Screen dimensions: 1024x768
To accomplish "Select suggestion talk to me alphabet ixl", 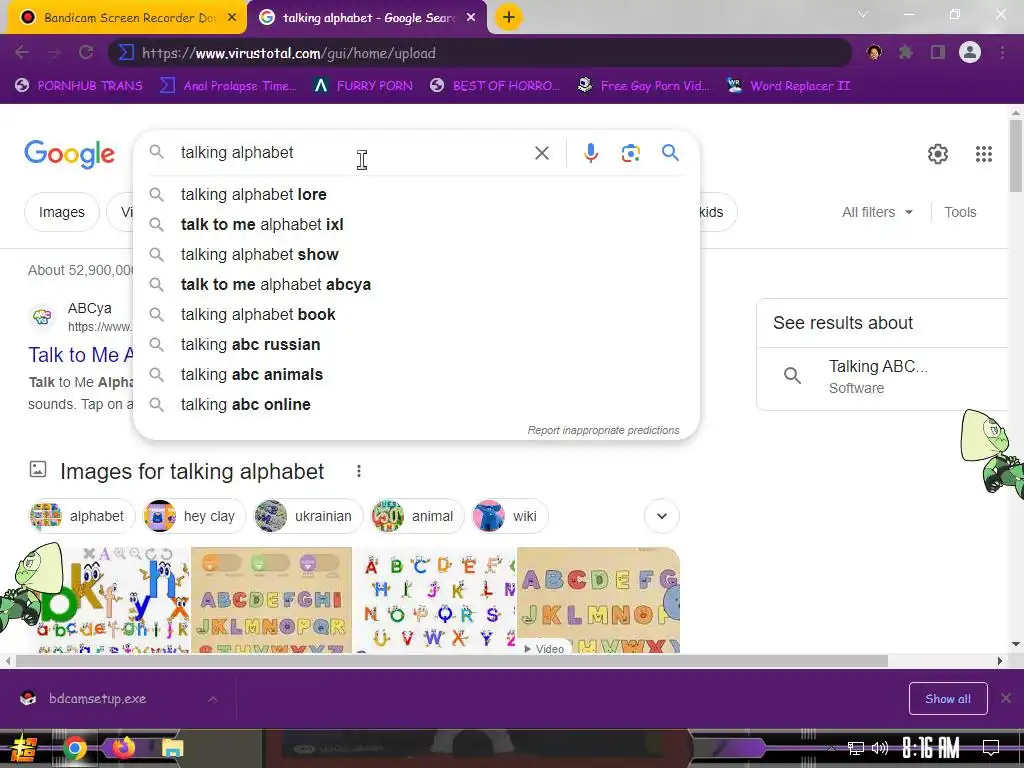I will pyautogui.click(x=416, y=225).
